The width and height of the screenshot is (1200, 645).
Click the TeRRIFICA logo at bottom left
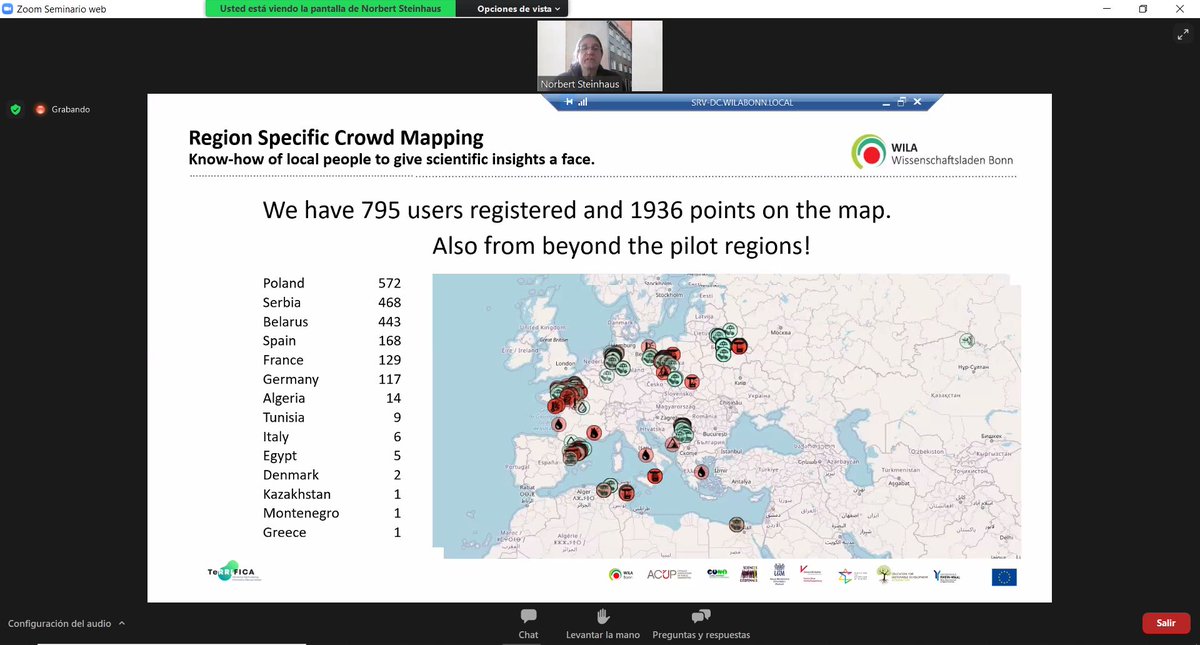pyautogui.click(x=230, y=572)
